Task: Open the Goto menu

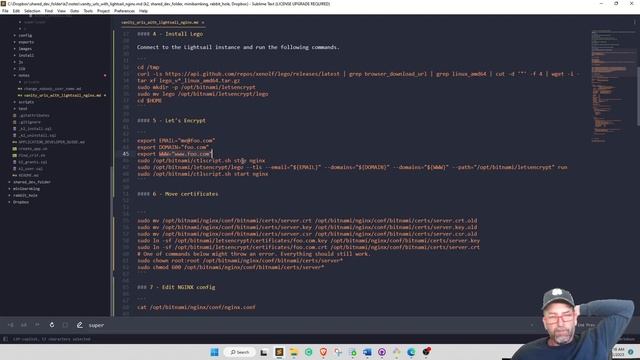Action: 74,11
